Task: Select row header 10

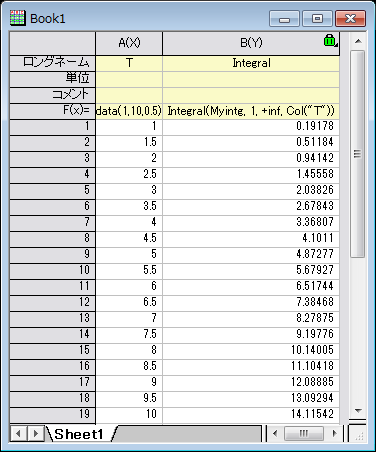Action: [53, 271]
